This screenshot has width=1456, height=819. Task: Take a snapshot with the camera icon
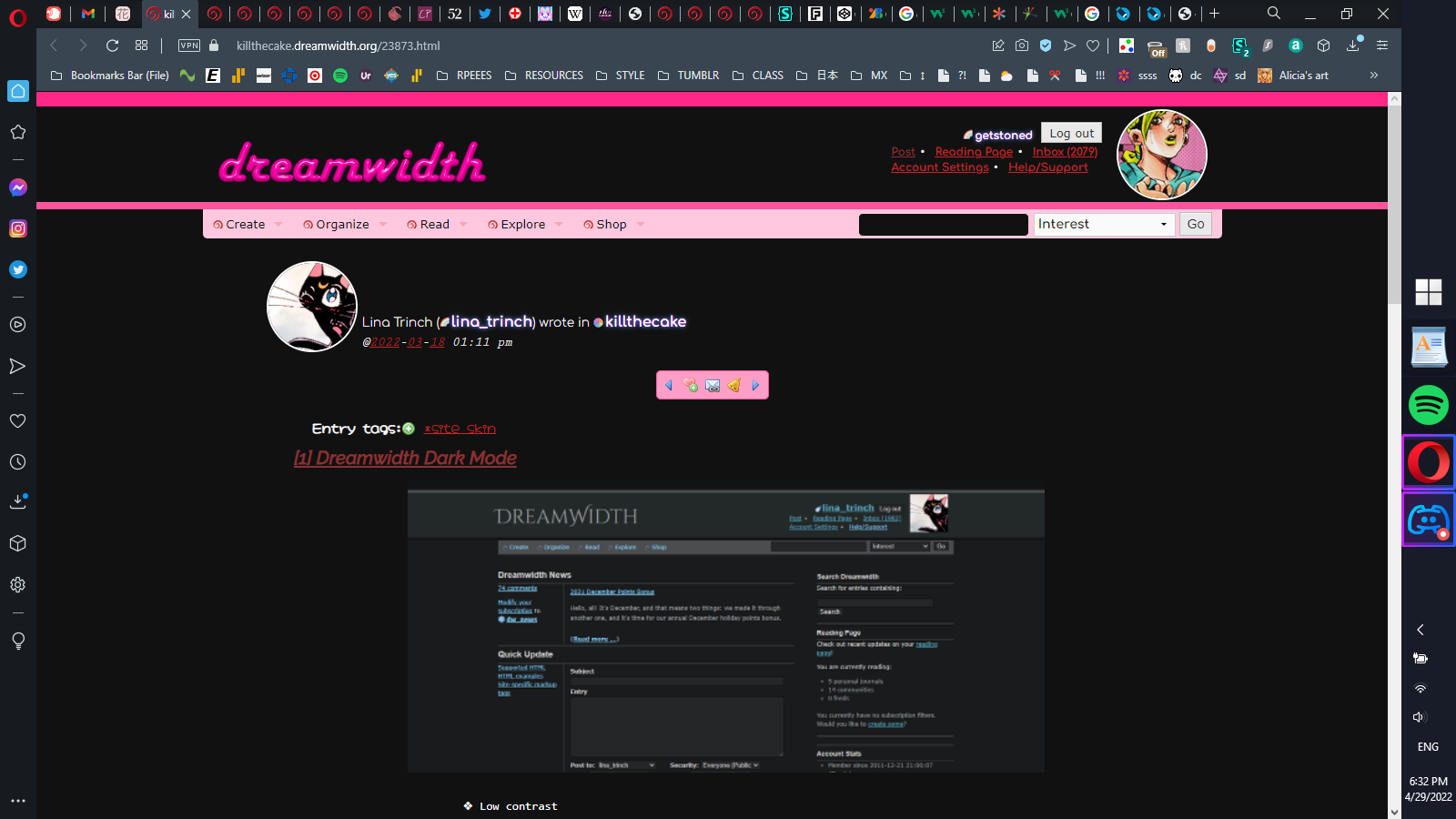tap(1022, 45)
